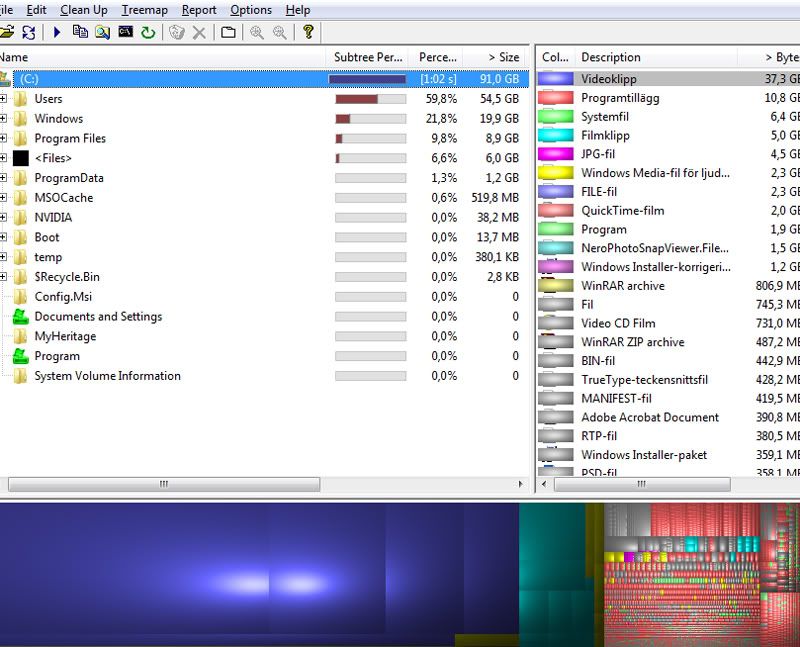Screen dimensions: 800x647
Task: Sort by the Subtree Percentage column header
Action: [x=368, y=57]
